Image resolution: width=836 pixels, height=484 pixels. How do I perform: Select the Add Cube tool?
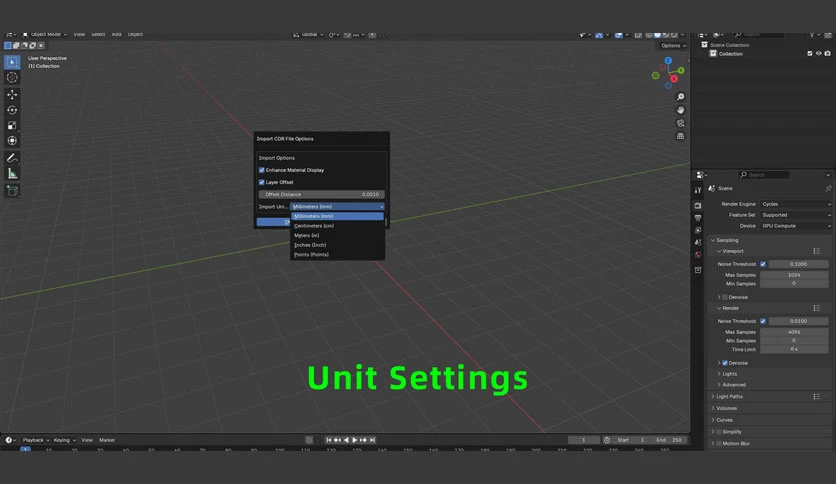[12, 191]
